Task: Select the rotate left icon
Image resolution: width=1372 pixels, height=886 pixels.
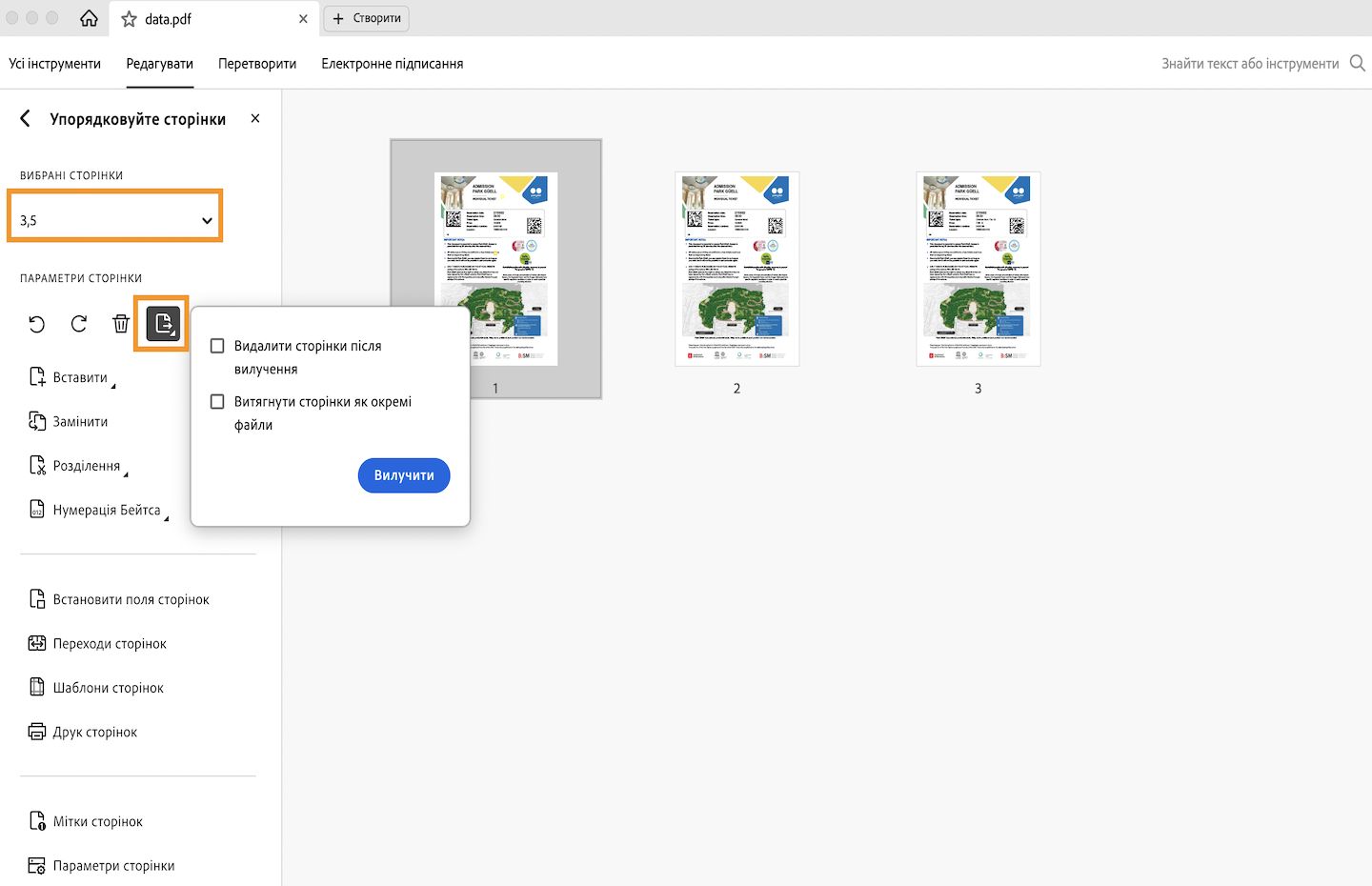Action: point(36,324)
